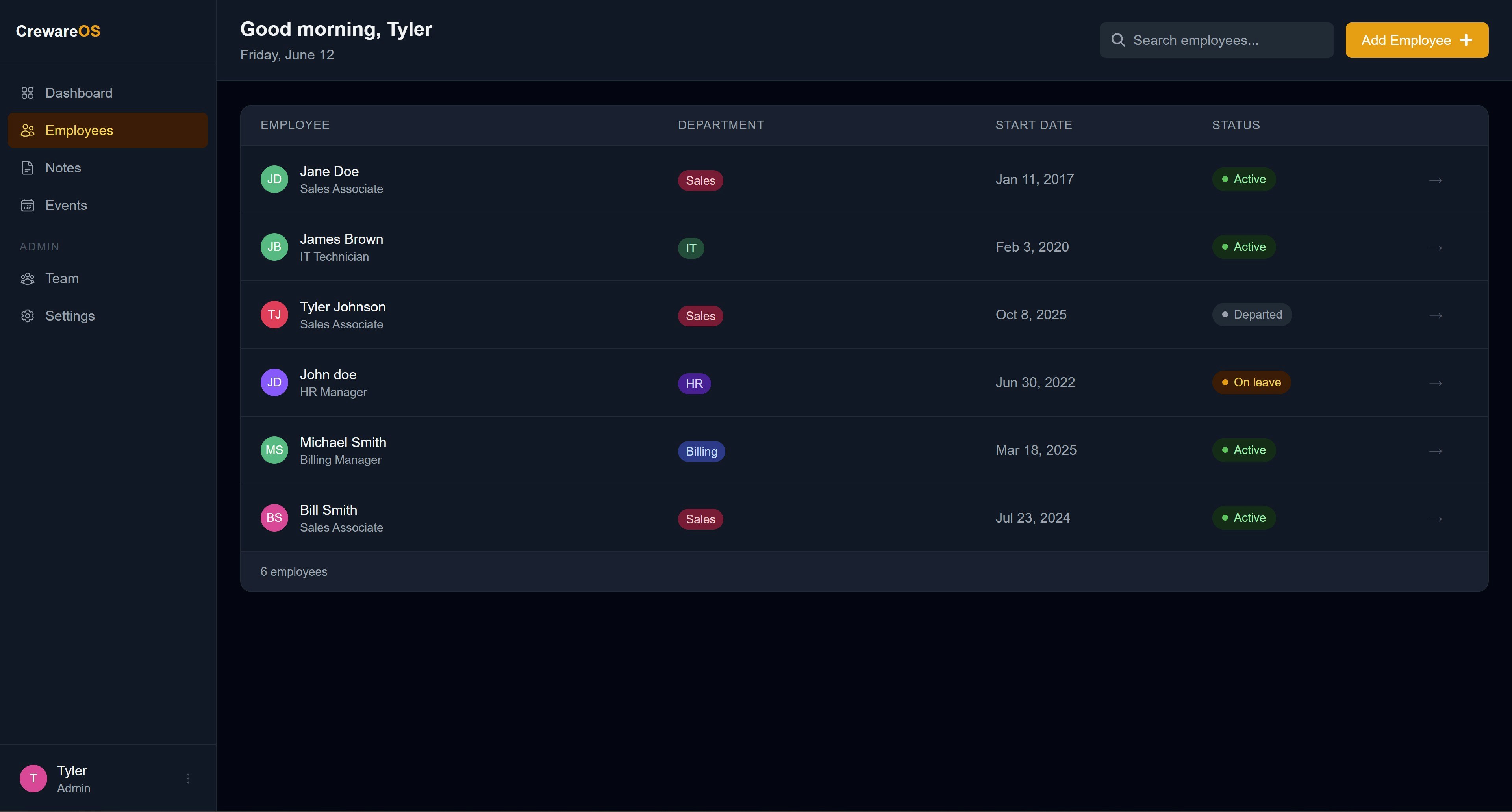Image resolution: width=1512 pixels, height=812 pixels.
Task: Click the Tyler Johnson name text
Action: [x=343, y=307]
